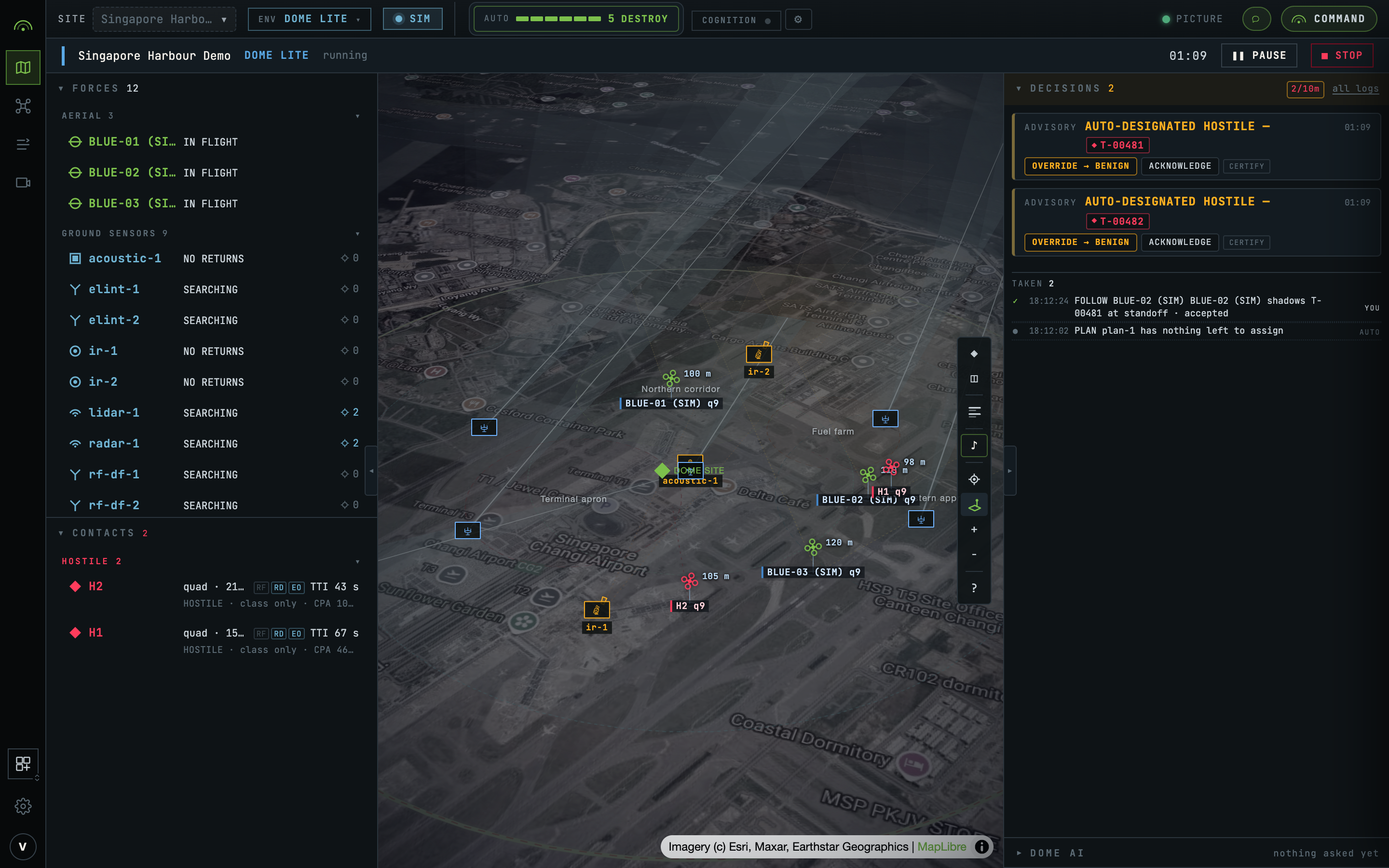
Task: Collapse the CONTACTS section
Action: click(x=61, y=533)
